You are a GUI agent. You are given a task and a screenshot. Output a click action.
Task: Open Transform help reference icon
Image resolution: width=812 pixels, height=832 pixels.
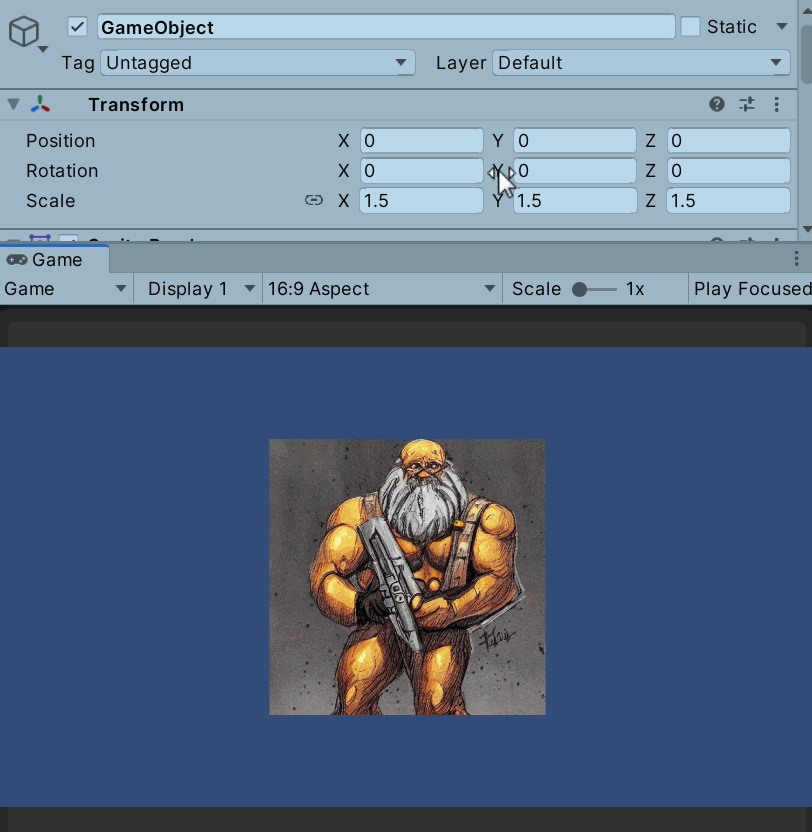(x=716, y=104)
